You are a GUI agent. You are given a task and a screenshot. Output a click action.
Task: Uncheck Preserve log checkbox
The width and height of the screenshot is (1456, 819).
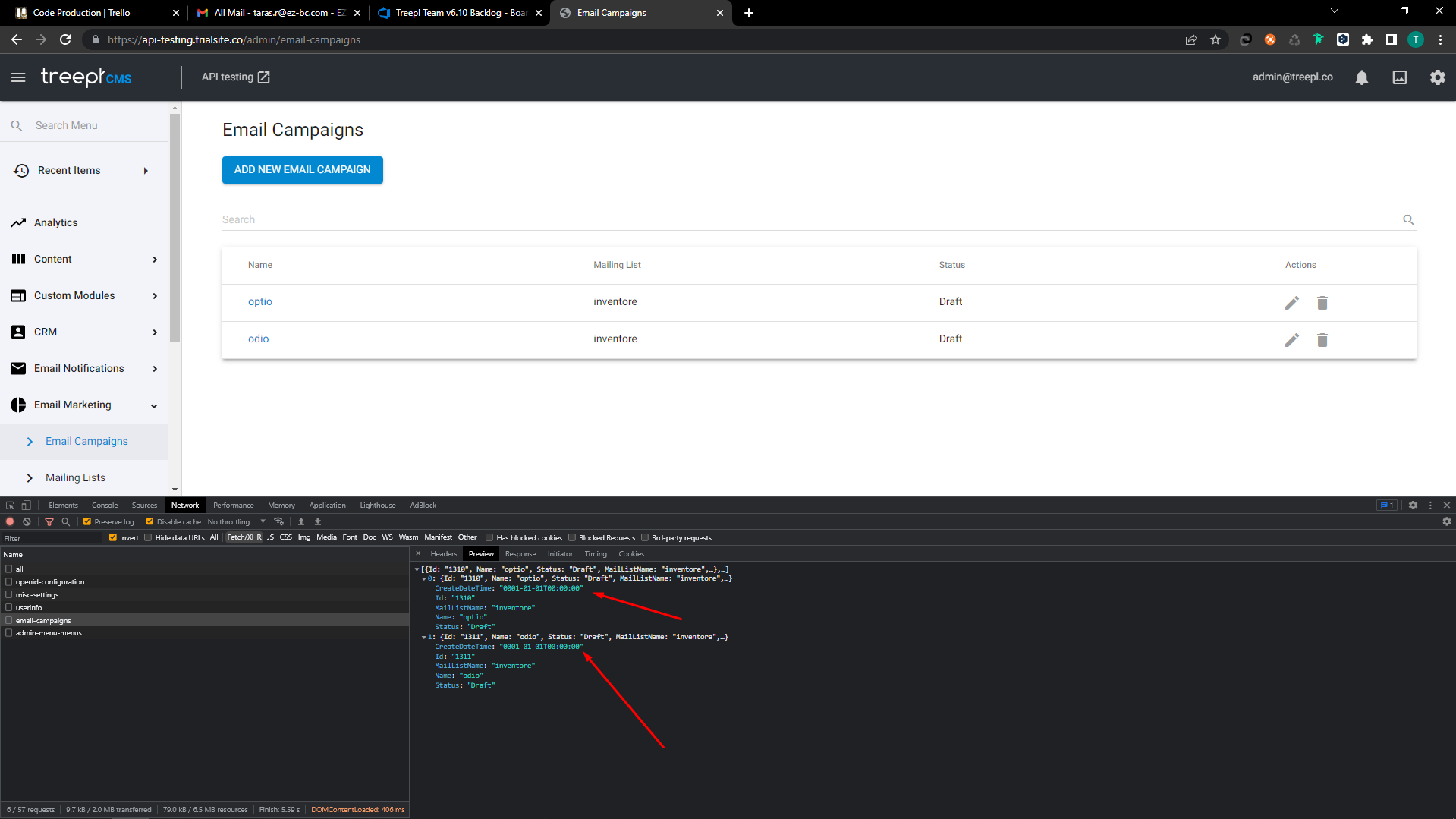[87, 522]
